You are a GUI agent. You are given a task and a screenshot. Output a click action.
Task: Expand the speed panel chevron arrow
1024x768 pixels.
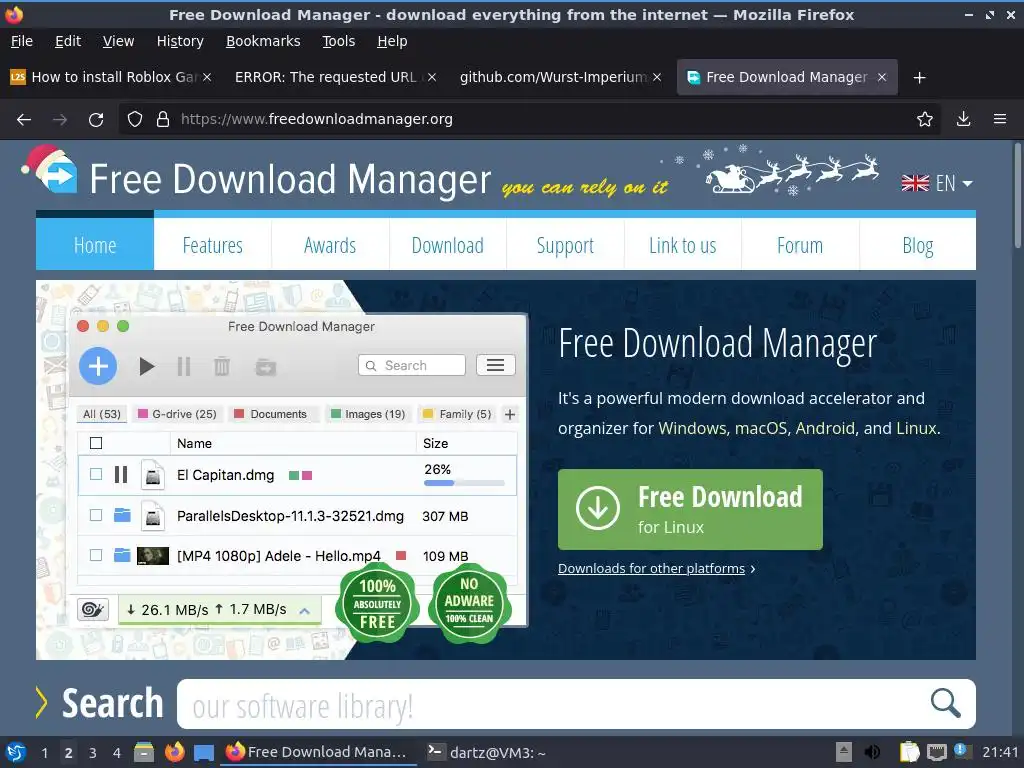(304, 611)
